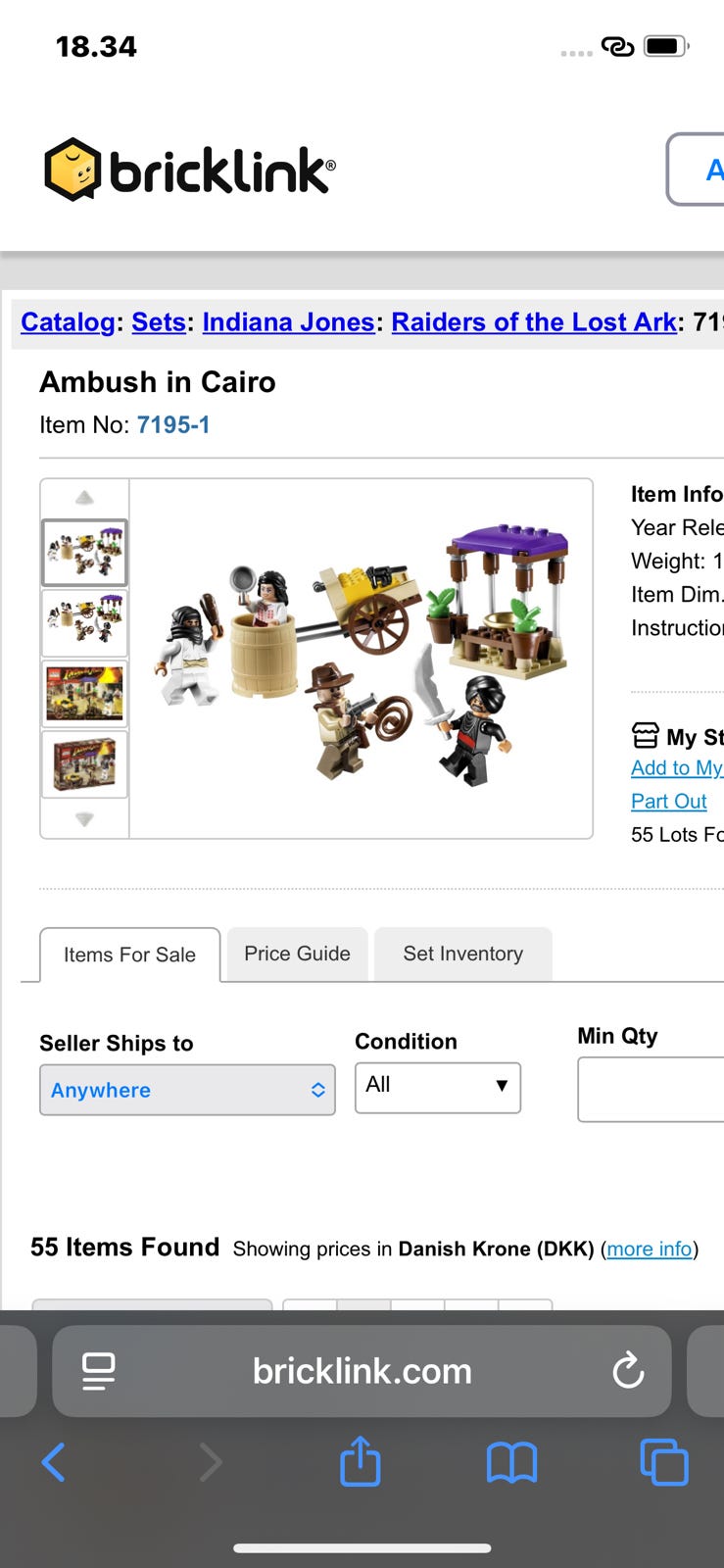Screen dimensions: 724x1568
Task: Click the BrickLink logo
Action: pos(190,170)
